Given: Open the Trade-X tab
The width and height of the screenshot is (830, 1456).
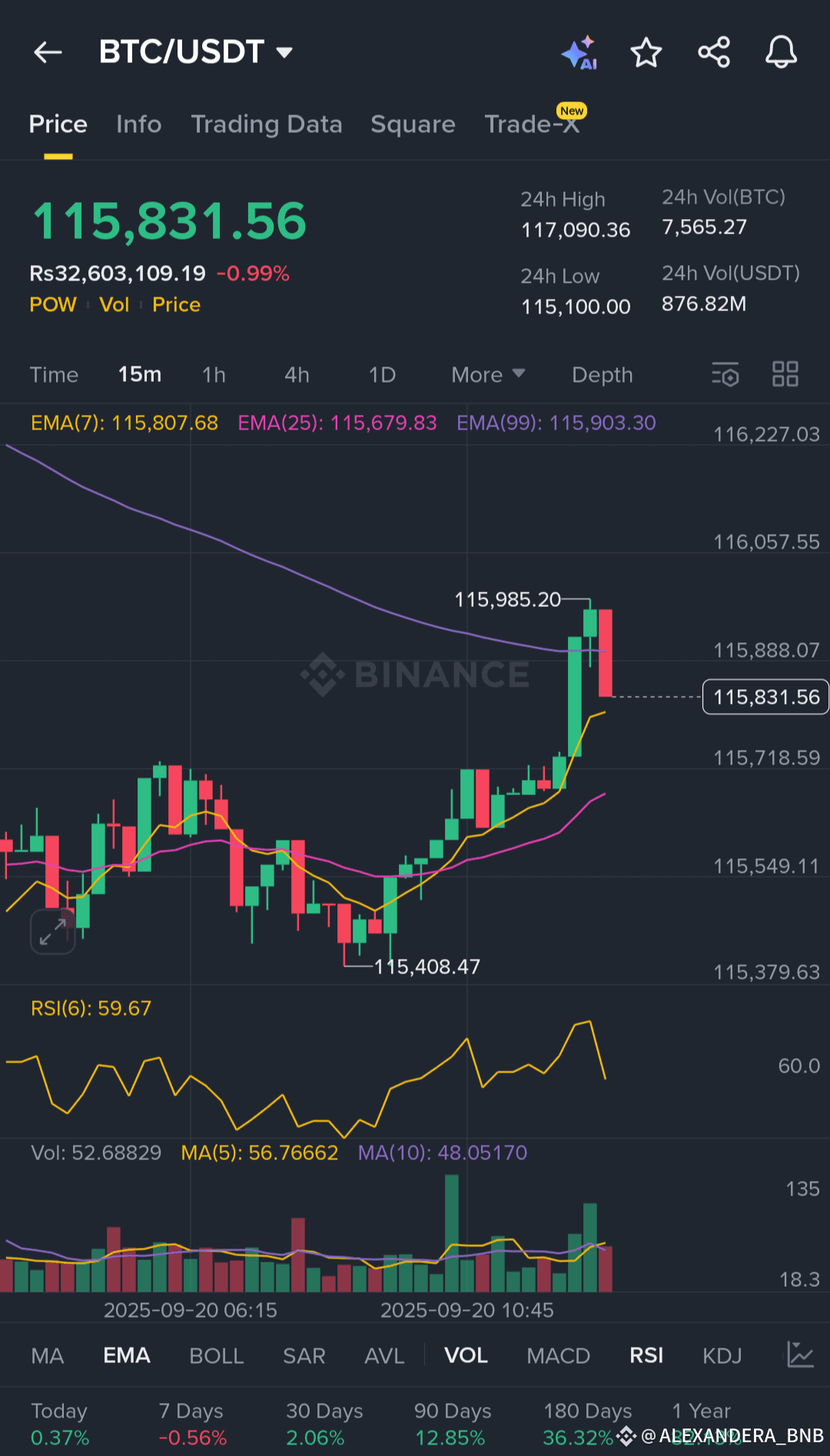Looking at the screenshot, I should [x=532, y=124].
